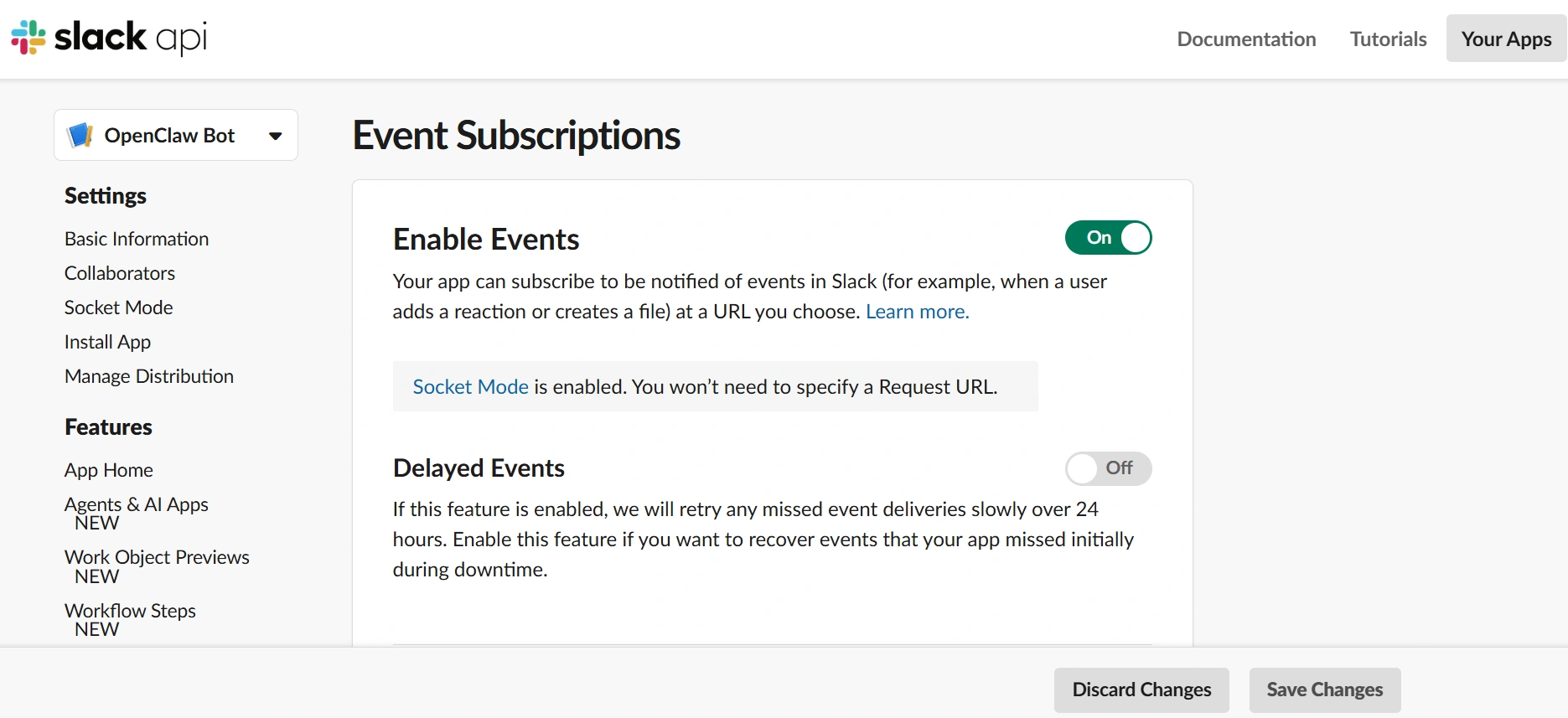Click the OpenClaw Bot app icon

point(80,135)
